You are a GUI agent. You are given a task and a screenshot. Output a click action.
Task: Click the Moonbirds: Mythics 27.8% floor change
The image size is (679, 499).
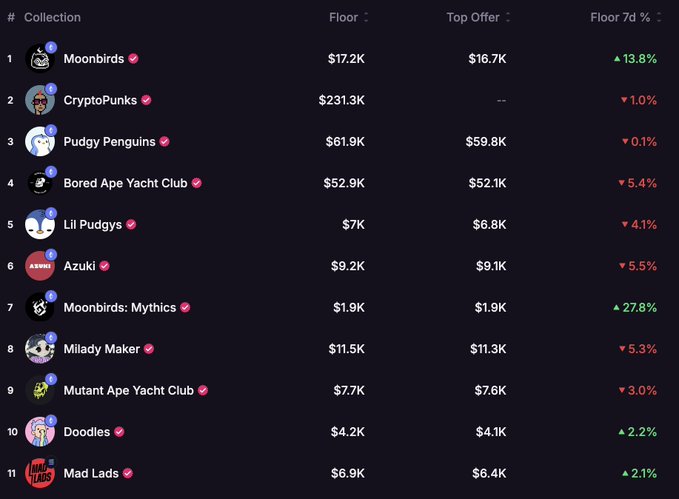(x=635, y=308)
